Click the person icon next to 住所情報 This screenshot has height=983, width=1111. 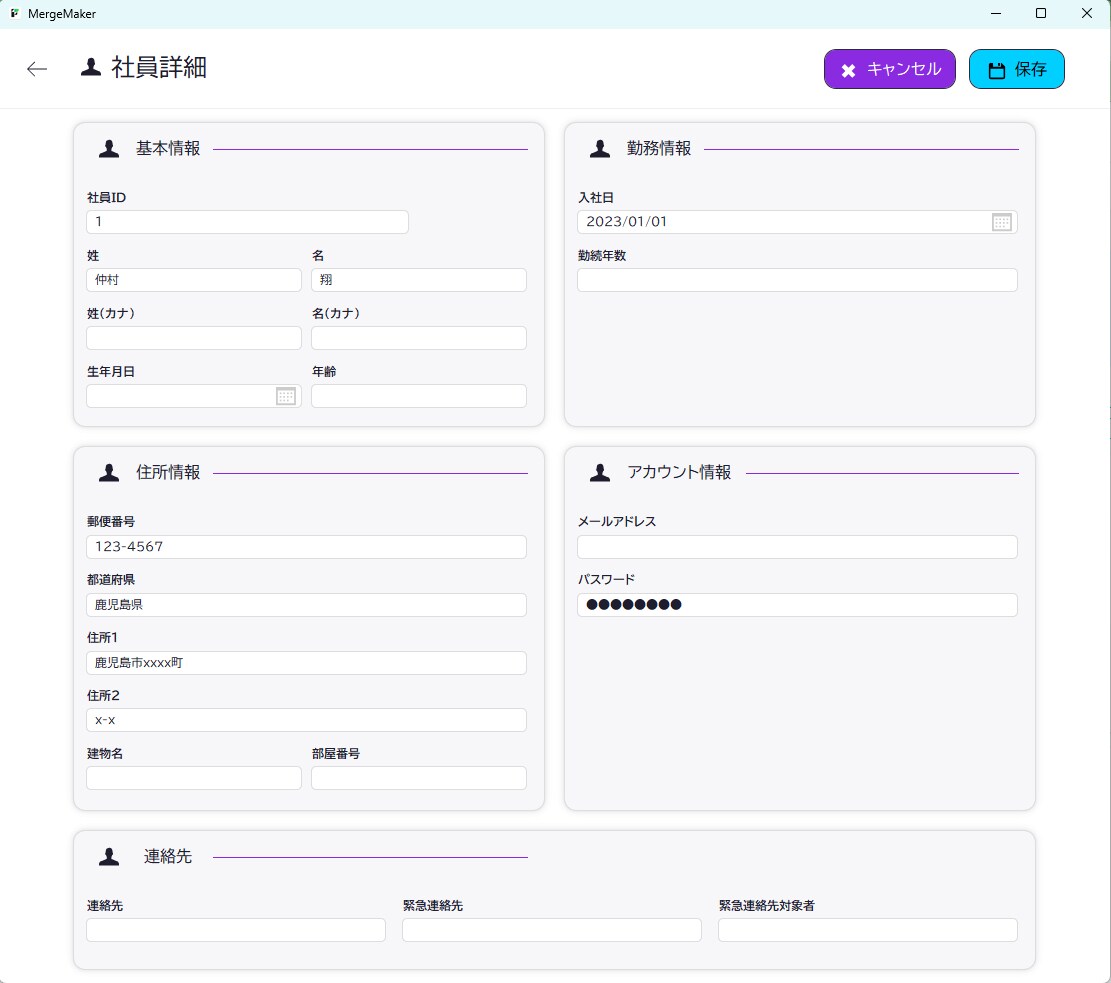(x=108, y=473)
